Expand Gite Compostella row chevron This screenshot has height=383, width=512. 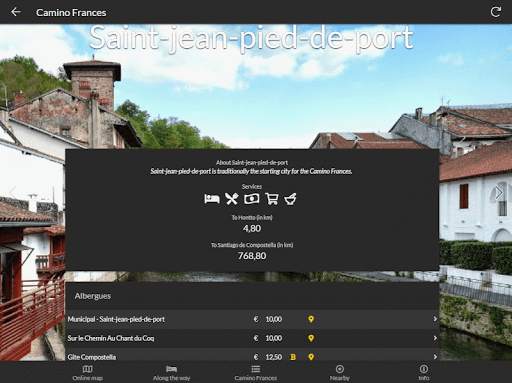pos(435,357)
